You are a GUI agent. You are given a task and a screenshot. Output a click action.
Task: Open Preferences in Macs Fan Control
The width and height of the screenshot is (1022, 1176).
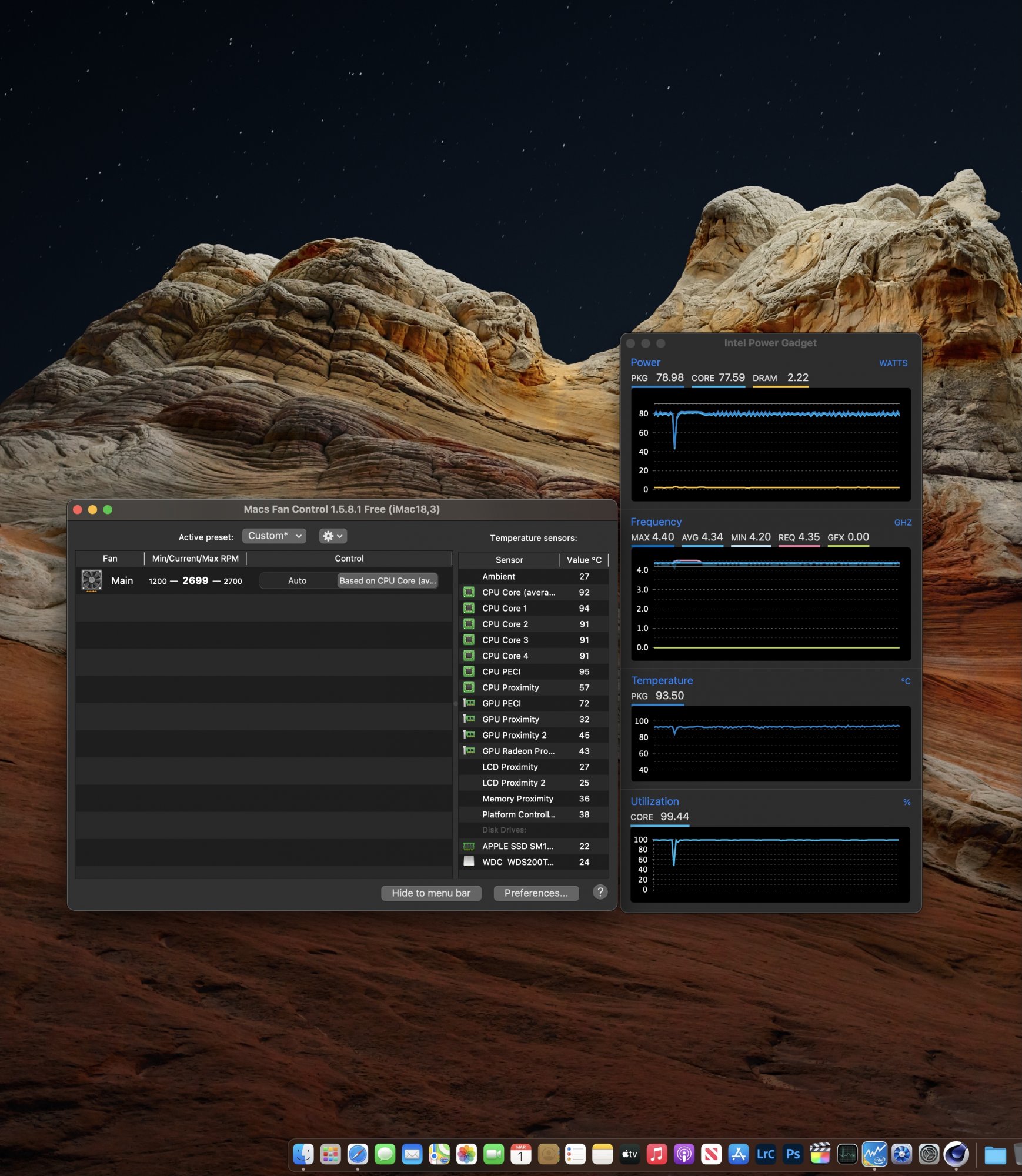click(536, 893)
